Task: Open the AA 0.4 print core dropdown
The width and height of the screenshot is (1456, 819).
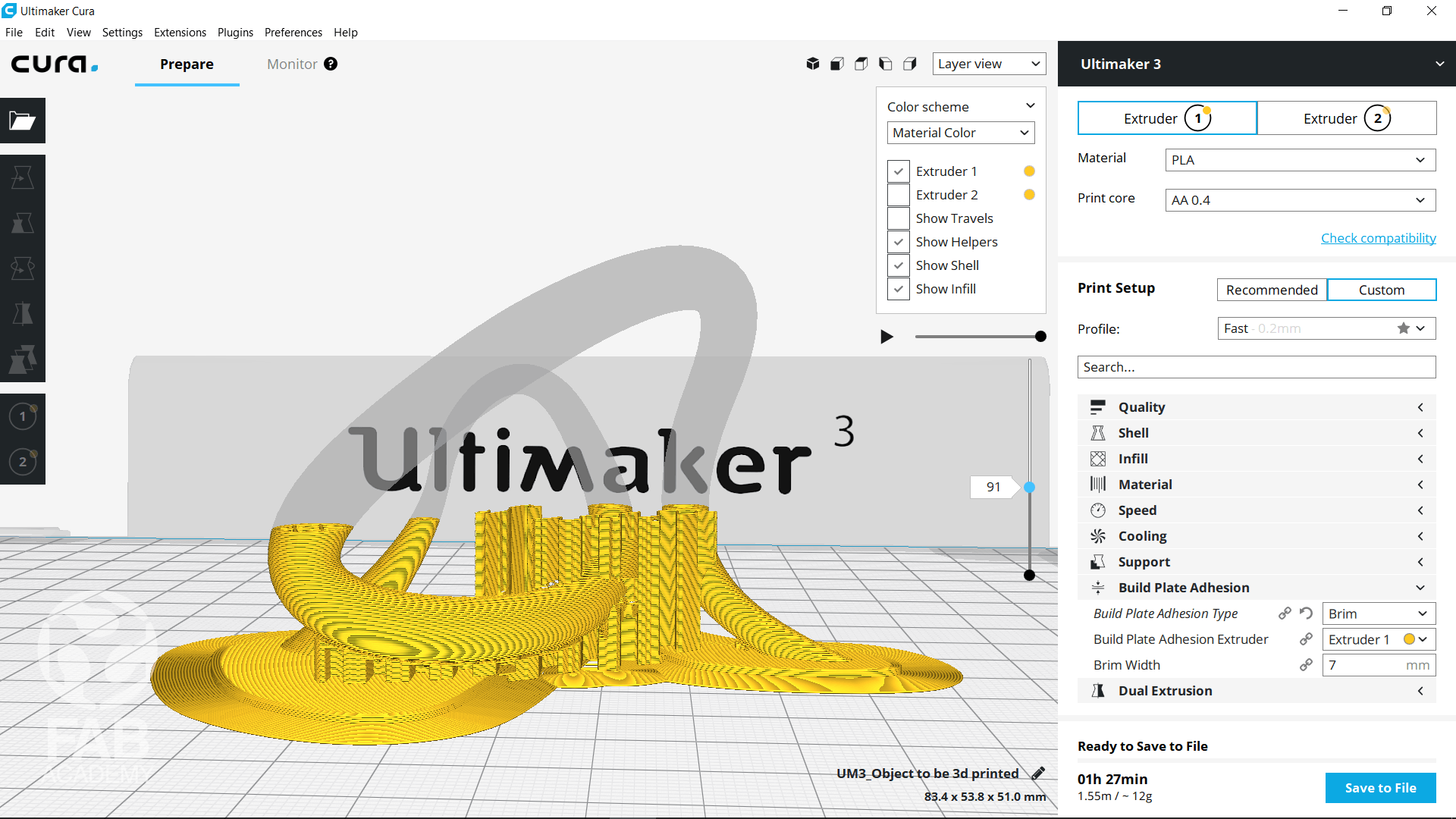Action: (x=1301, y=200)
